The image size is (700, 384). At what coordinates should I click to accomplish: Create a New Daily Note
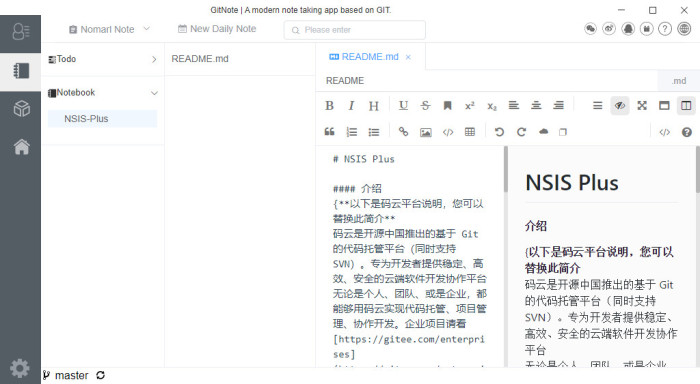217,29
